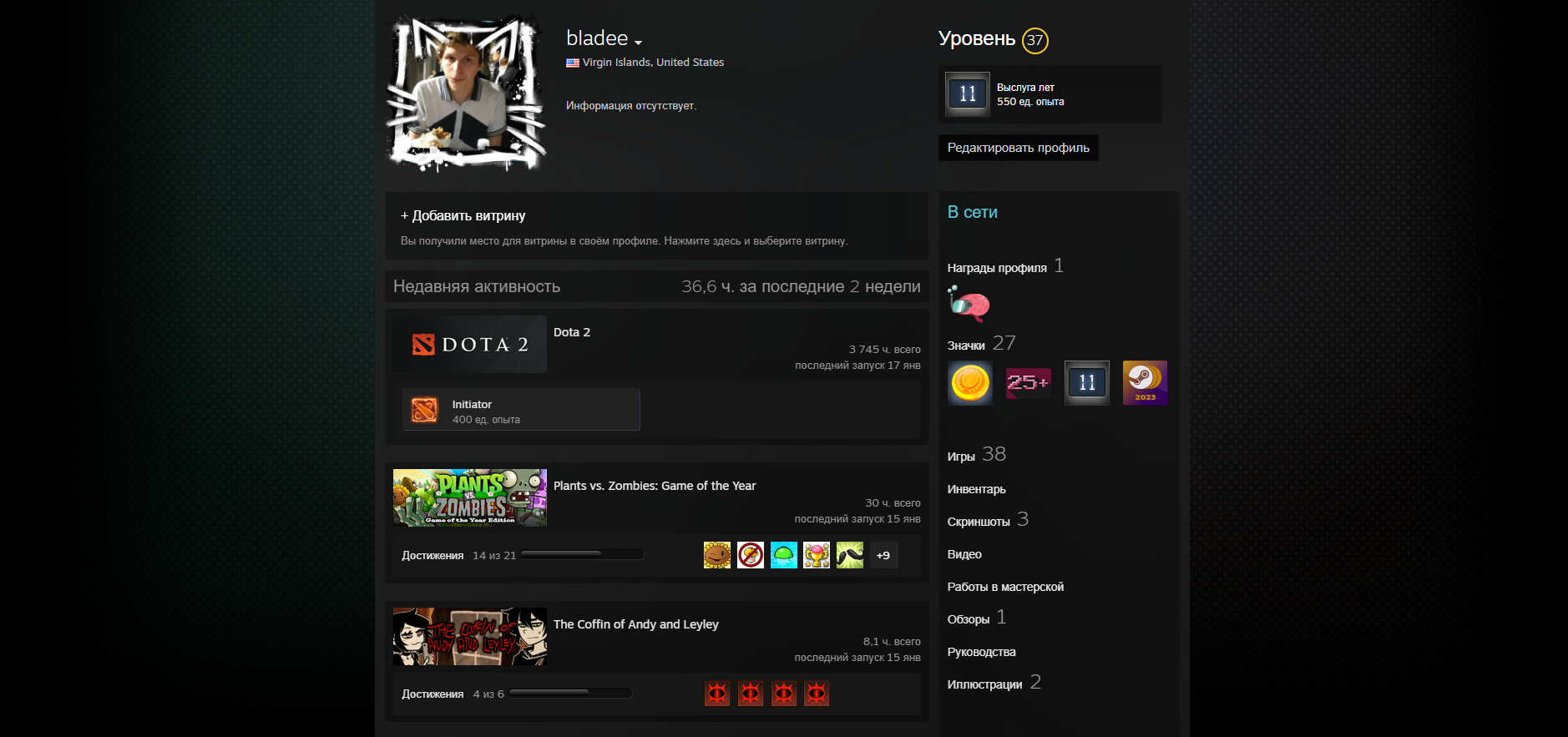Screen dimensions: 1568x737
Task: Click 'В сети' online status text
Action: click(973, 212)
